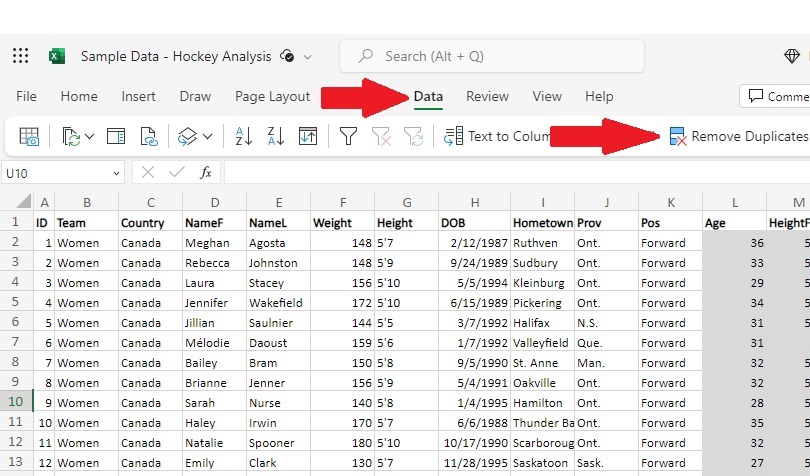Open the Custom Sort icon
Image resolution: width=810 pixels, height=476 pixels.
pos(308,136)
